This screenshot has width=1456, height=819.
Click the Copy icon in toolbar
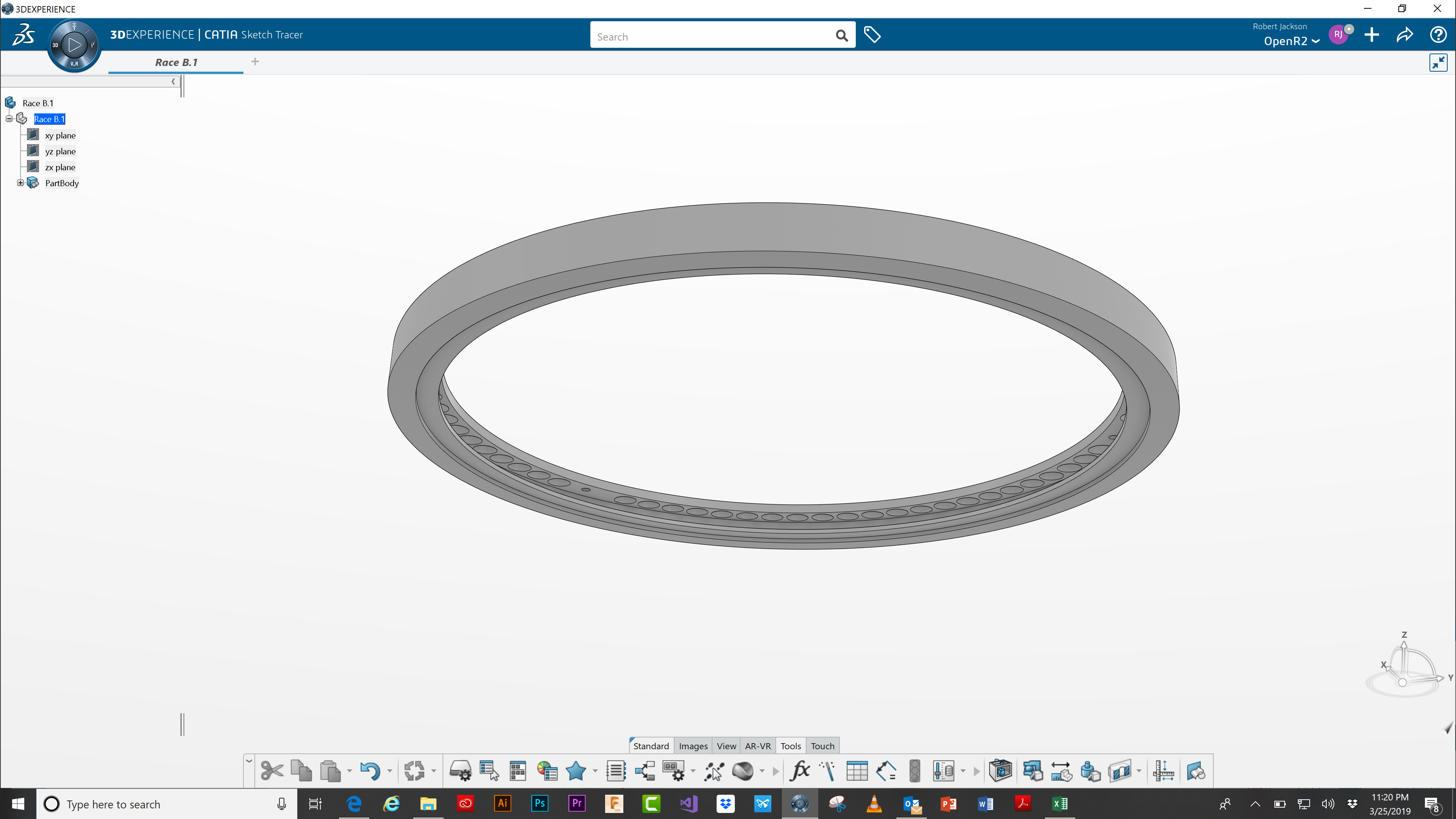[x=301, y=770]
